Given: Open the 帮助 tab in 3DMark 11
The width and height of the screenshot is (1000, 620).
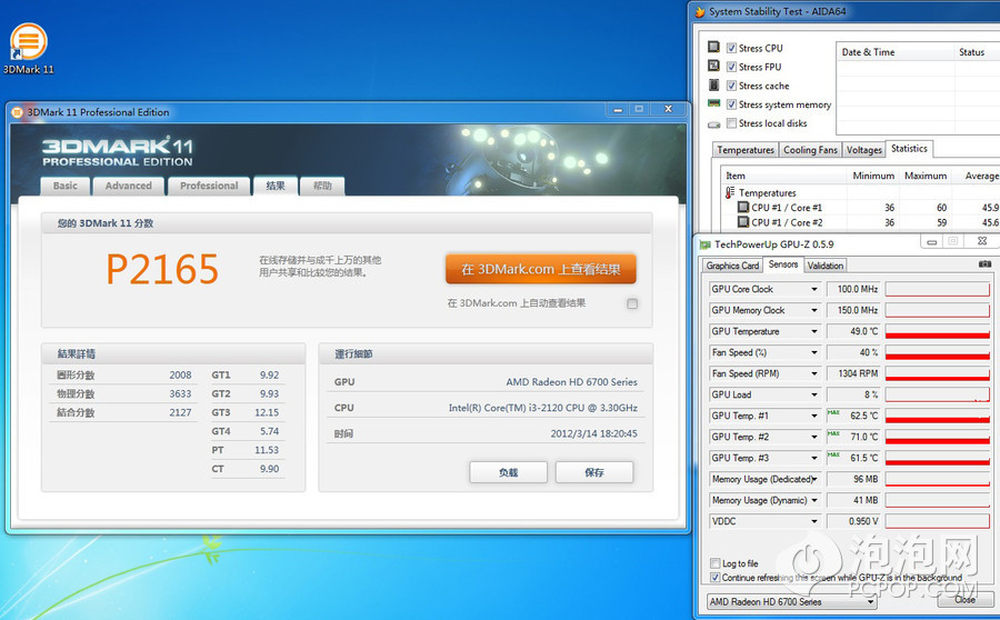Looking at the screenshot, I should [x=322, y=186].
